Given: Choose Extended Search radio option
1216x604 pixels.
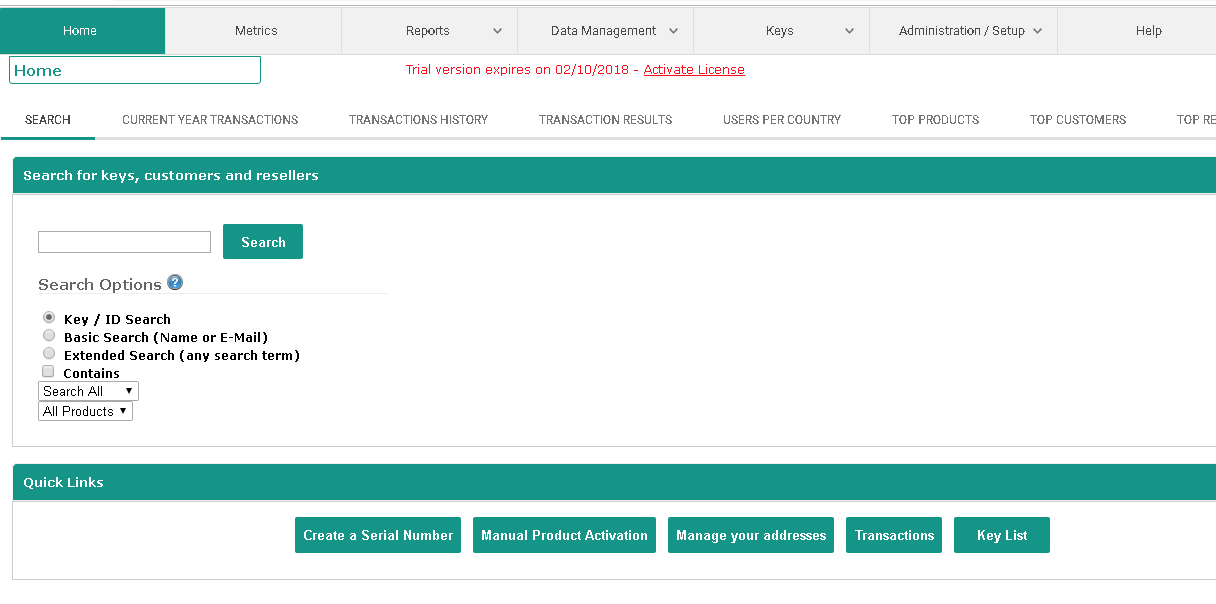Looking at the screenshot, I should [x=49, y=354].
